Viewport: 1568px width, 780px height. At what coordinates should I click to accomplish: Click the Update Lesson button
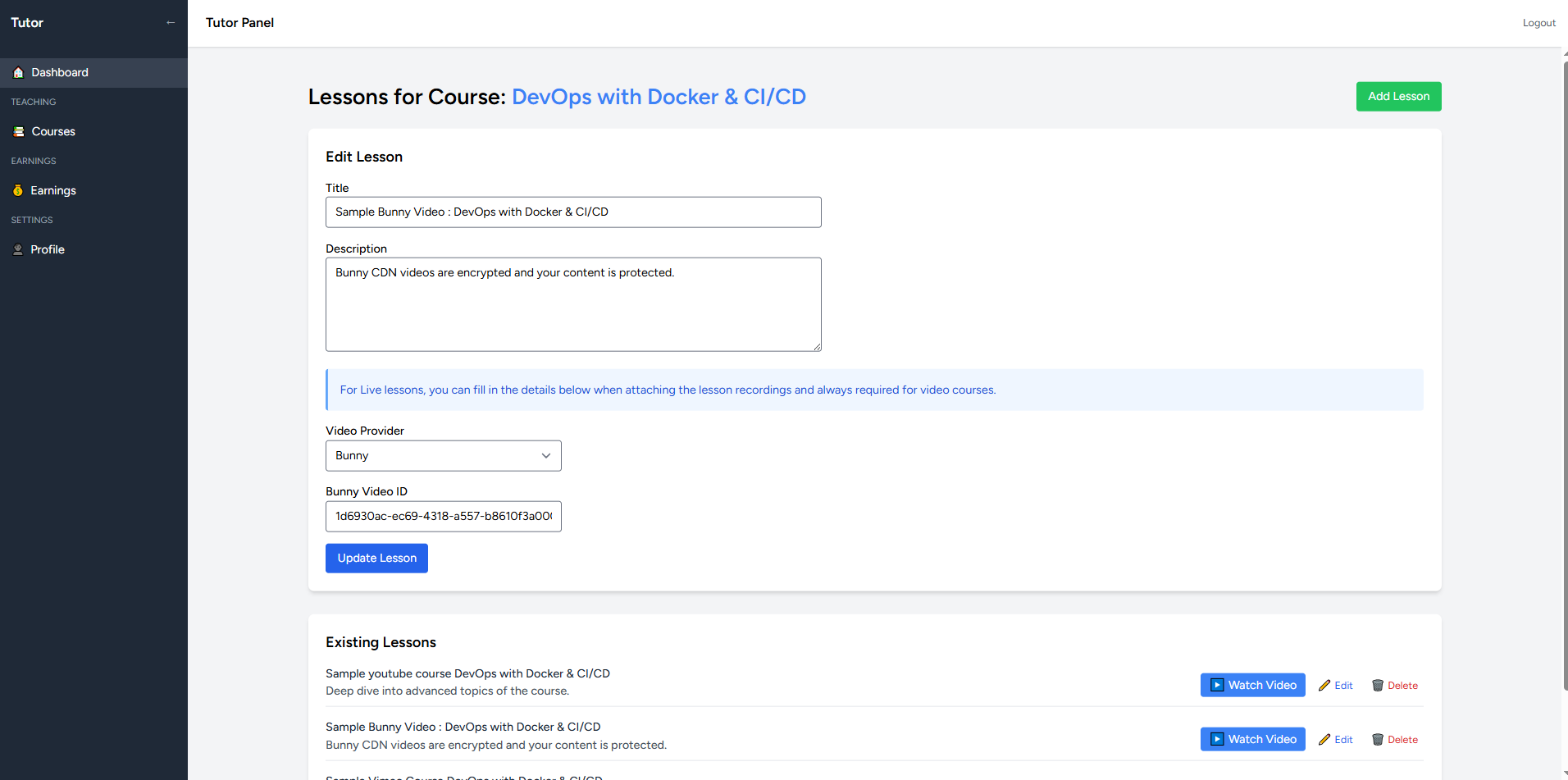[x=376, y=559]
